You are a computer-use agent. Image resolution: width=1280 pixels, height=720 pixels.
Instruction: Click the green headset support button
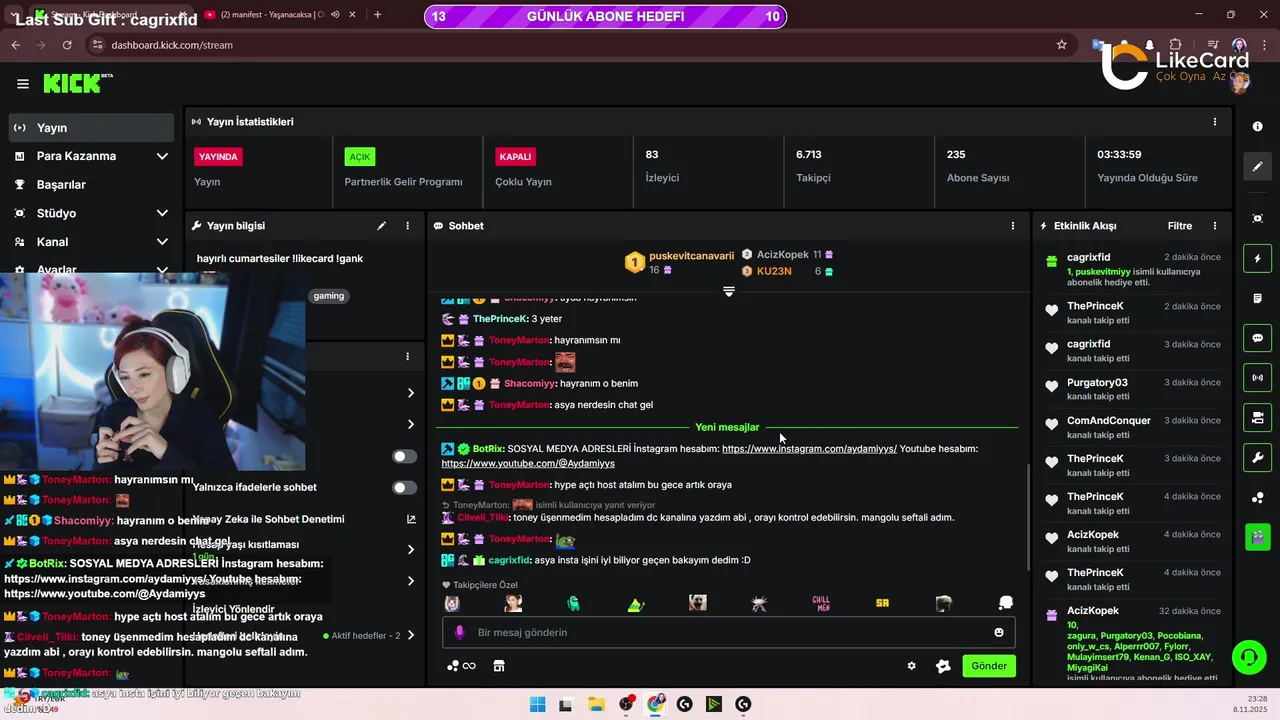point(1249,658)
